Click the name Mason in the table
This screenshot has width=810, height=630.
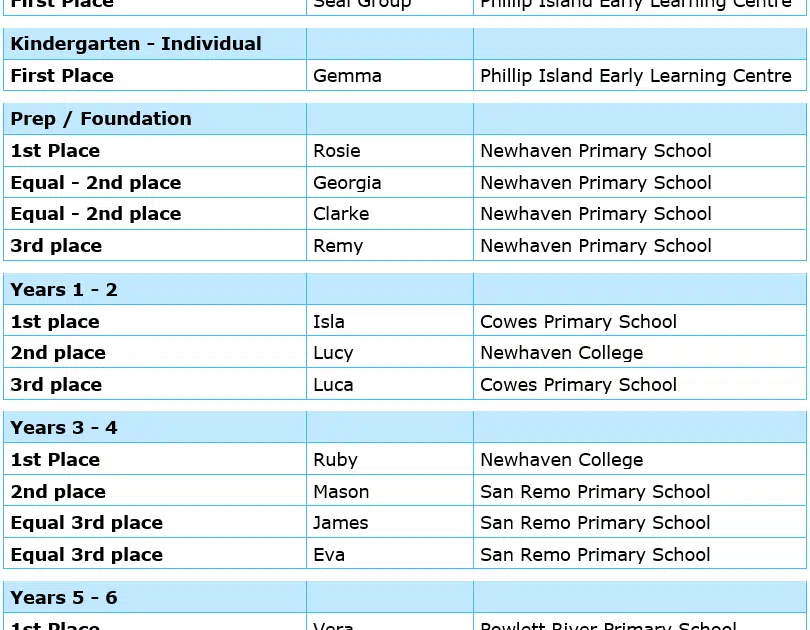point(341,492)
